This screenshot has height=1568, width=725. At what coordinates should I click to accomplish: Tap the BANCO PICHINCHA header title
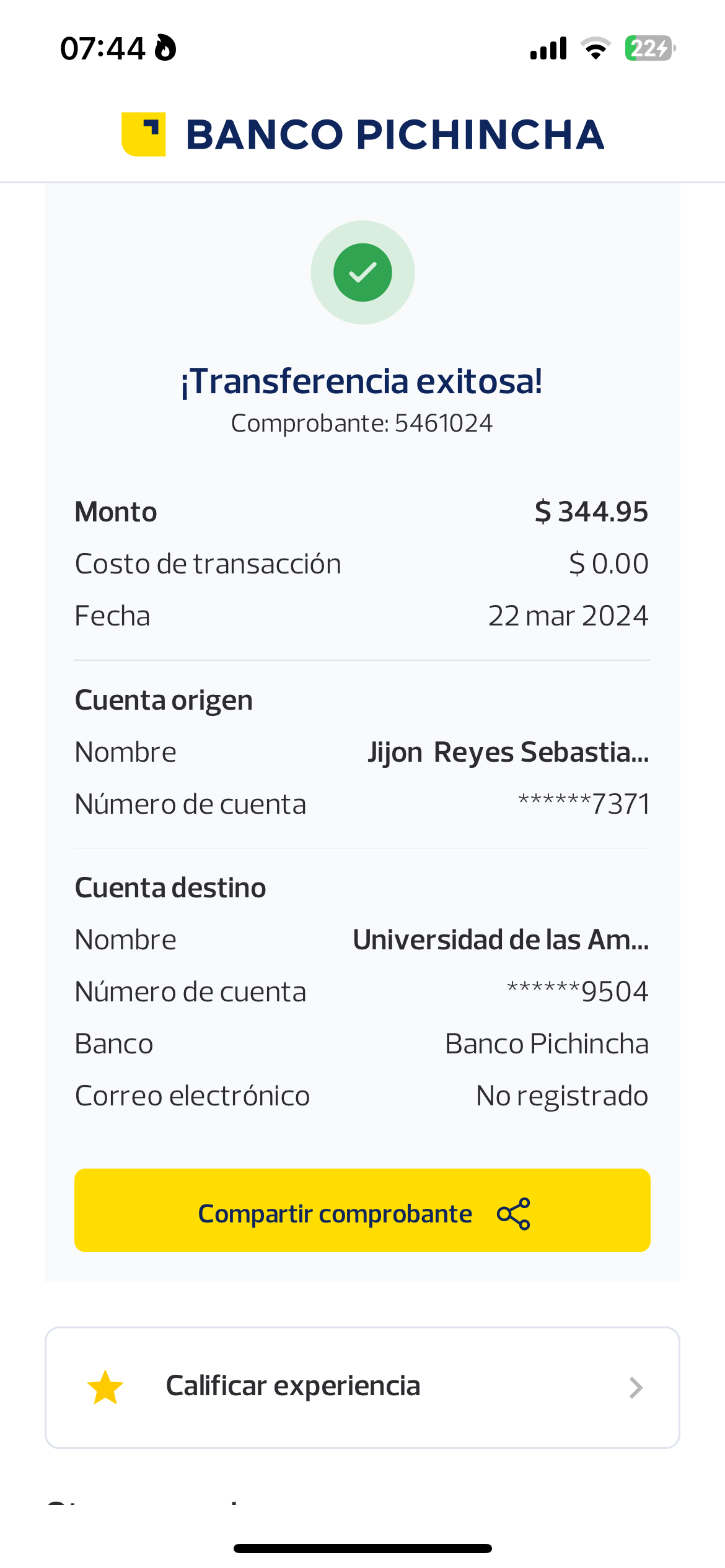395,134
